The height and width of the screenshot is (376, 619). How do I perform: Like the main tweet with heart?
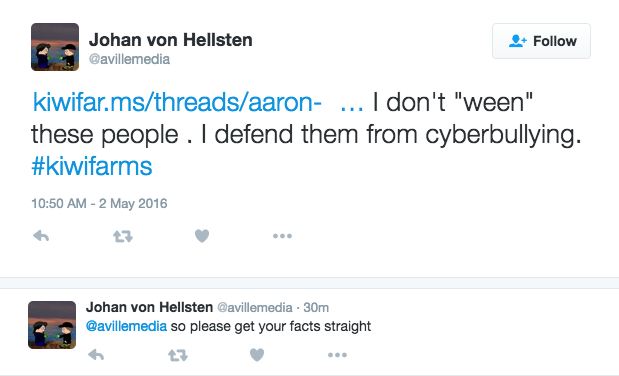point(202,236)
